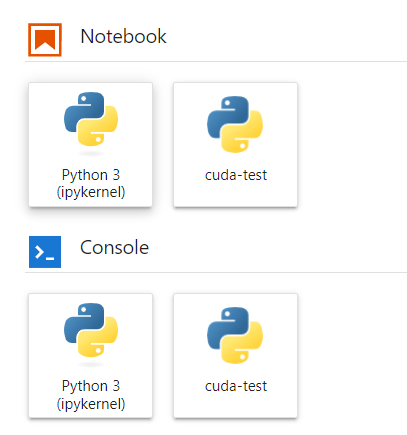Open a Python 3 (ipykernel) console

coord(91,356)
